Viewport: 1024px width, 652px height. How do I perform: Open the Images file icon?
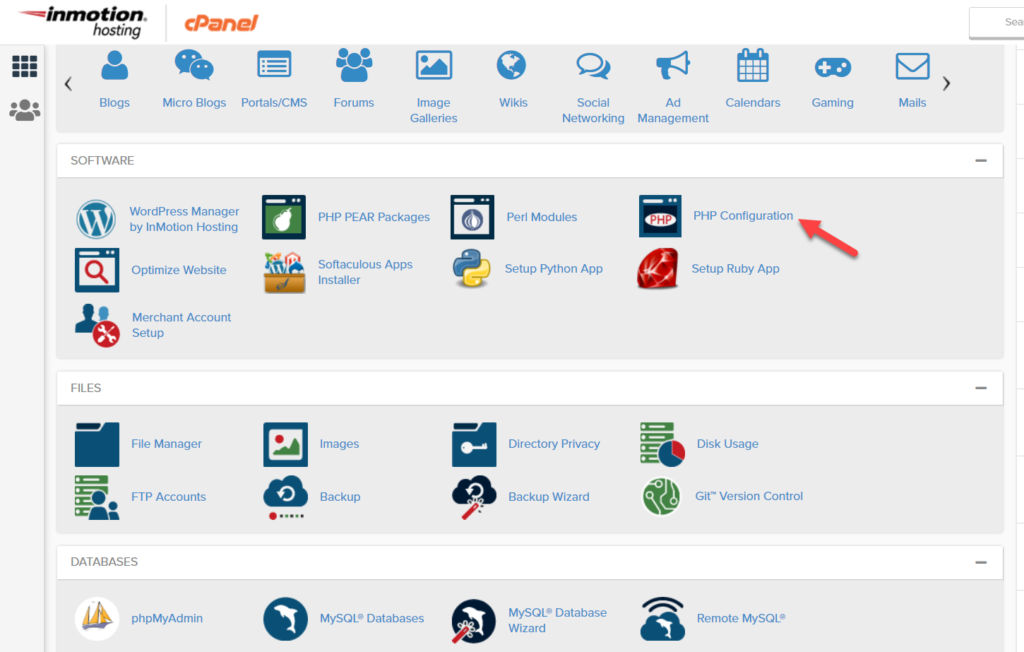point(285,444)
